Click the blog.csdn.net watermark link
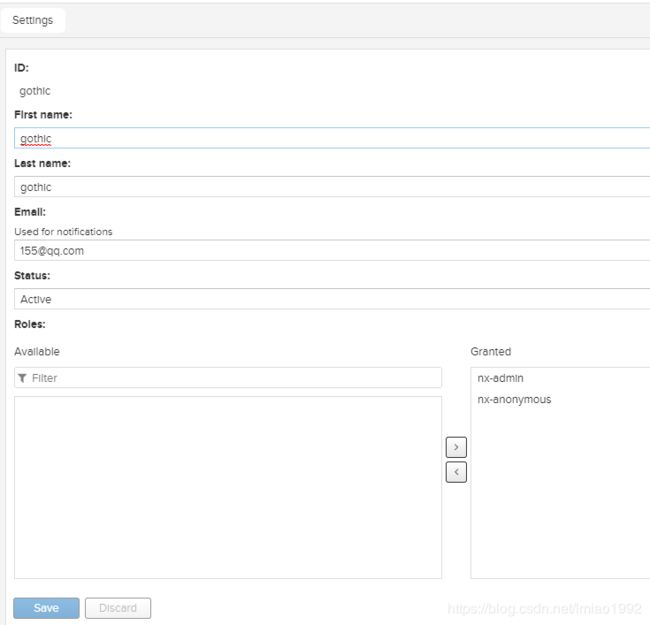This screenshot has width=650, height=625. (545, 608)
